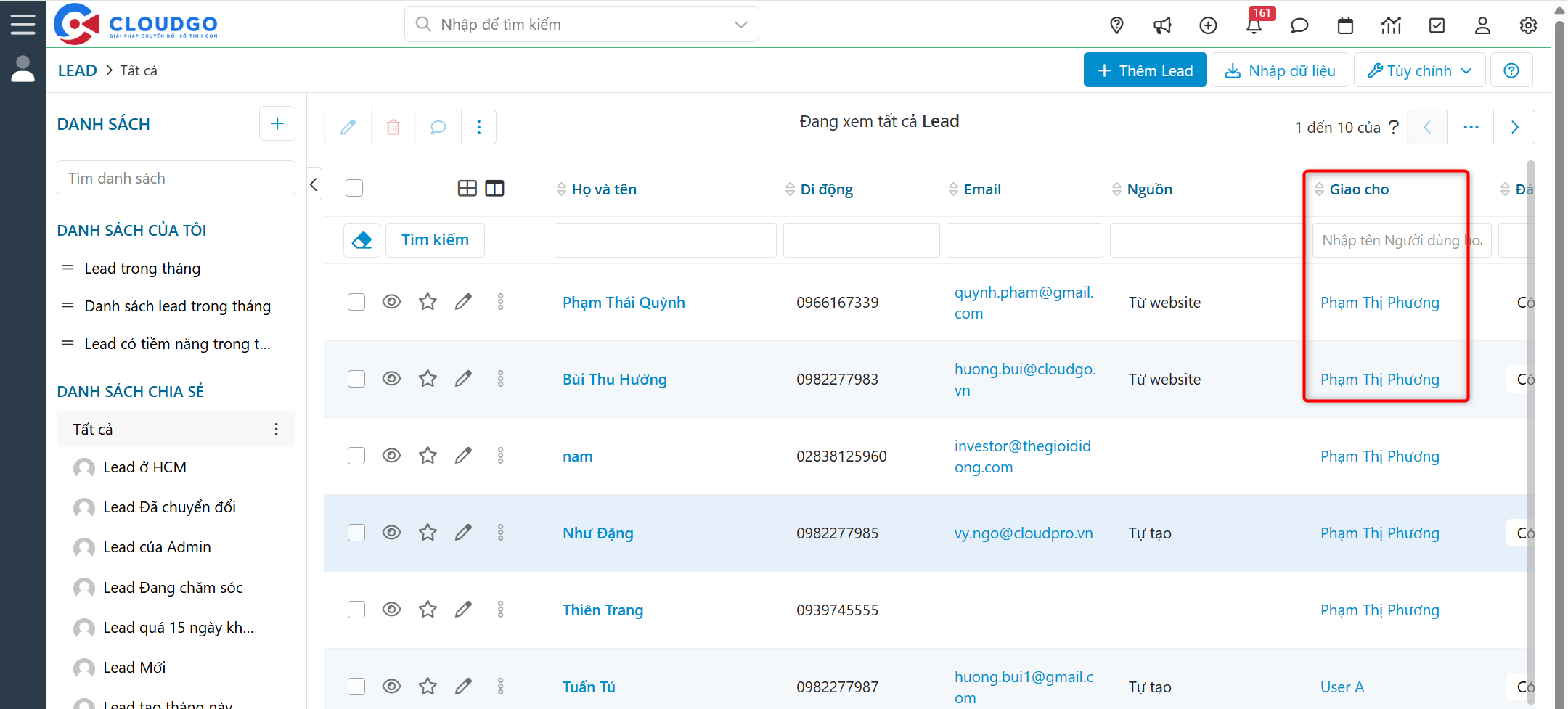
Task: Select the Lead ở HCM shared list
Action: (x=144, y=467)
